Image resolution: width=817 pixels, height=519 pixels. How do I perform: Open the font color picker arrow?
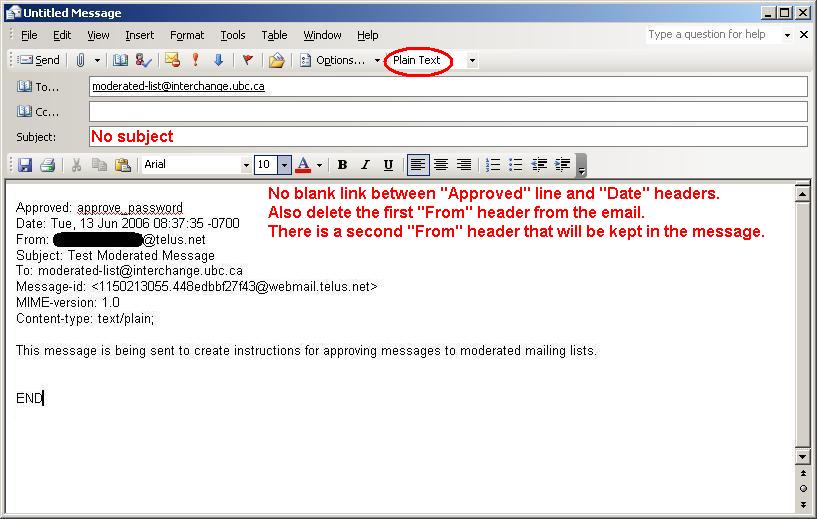319,165
